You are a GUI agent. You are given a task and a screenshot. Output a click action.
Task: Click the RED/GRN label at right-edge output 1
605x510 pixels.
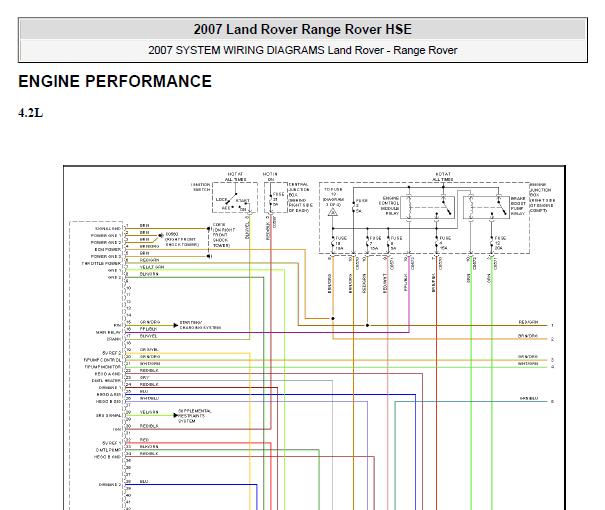tap(528, 322)
